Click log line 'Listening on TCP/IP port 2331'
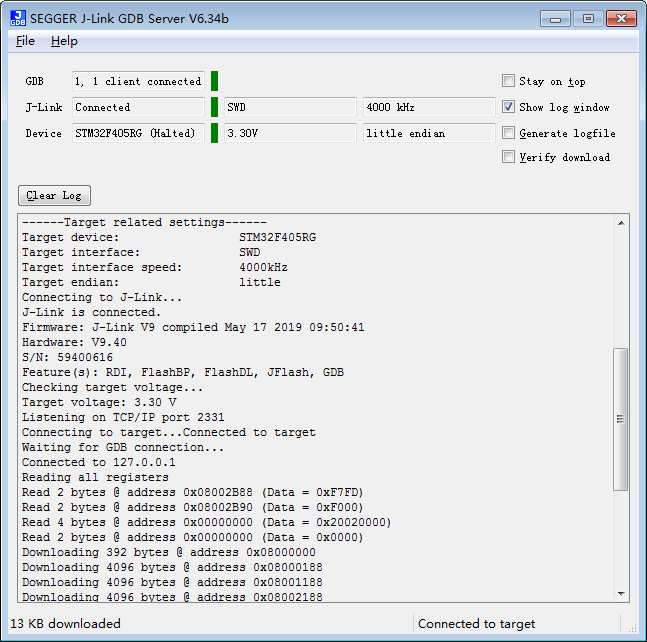The height and width of the screenshot is (642, 647). coord(123,417)
